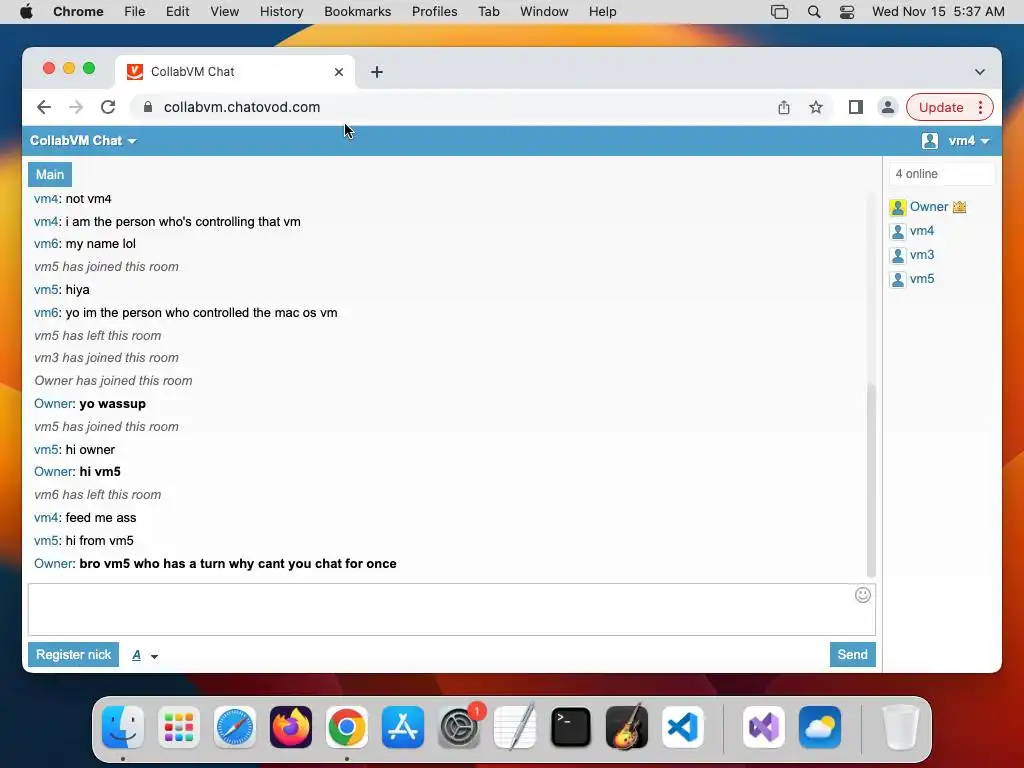Go back with the browser back arrow

pyautogui.click(x=44, y=107)
